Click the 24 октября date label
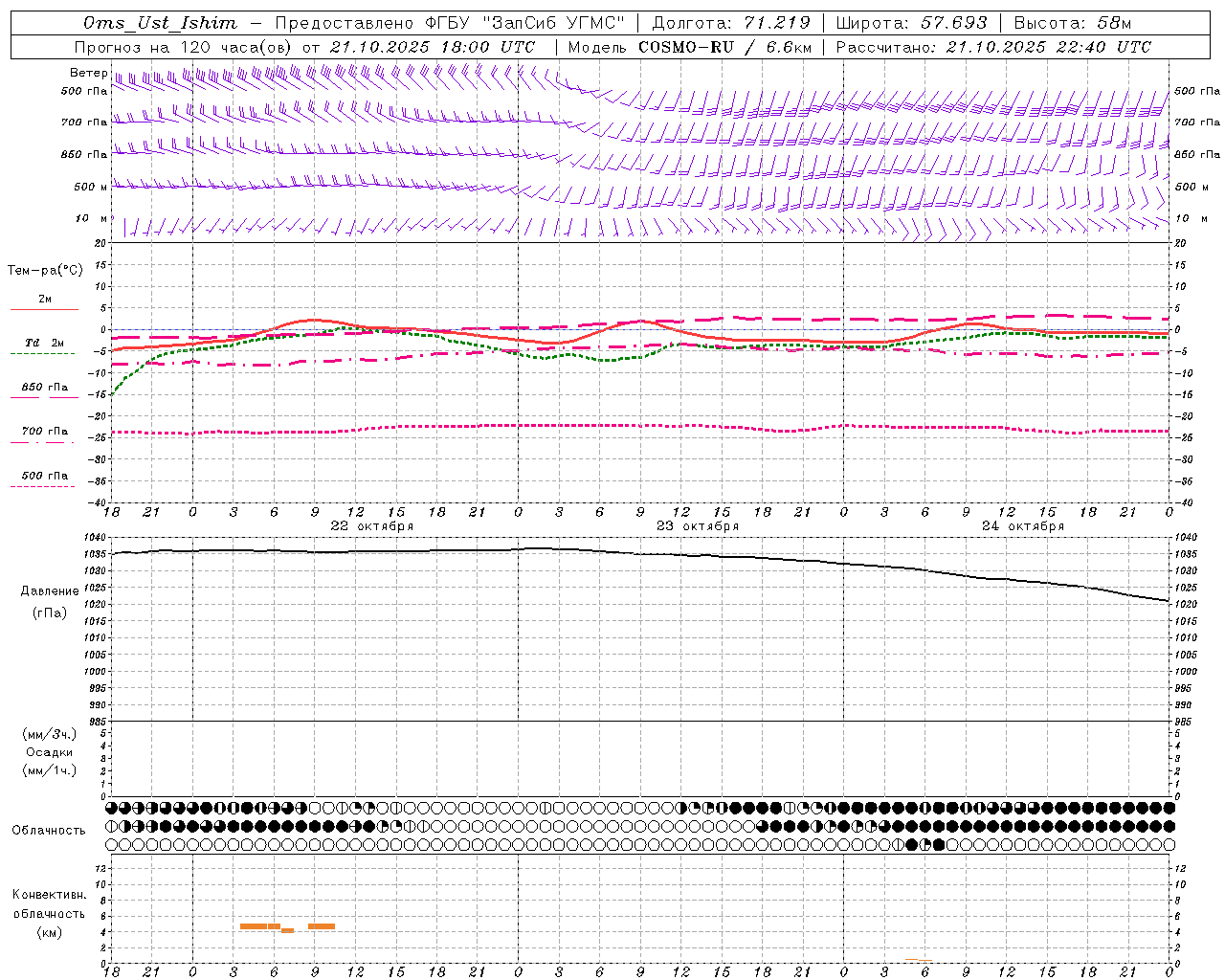The width and height of the screenshot is (1225, 980). [x=1023, y=526]
